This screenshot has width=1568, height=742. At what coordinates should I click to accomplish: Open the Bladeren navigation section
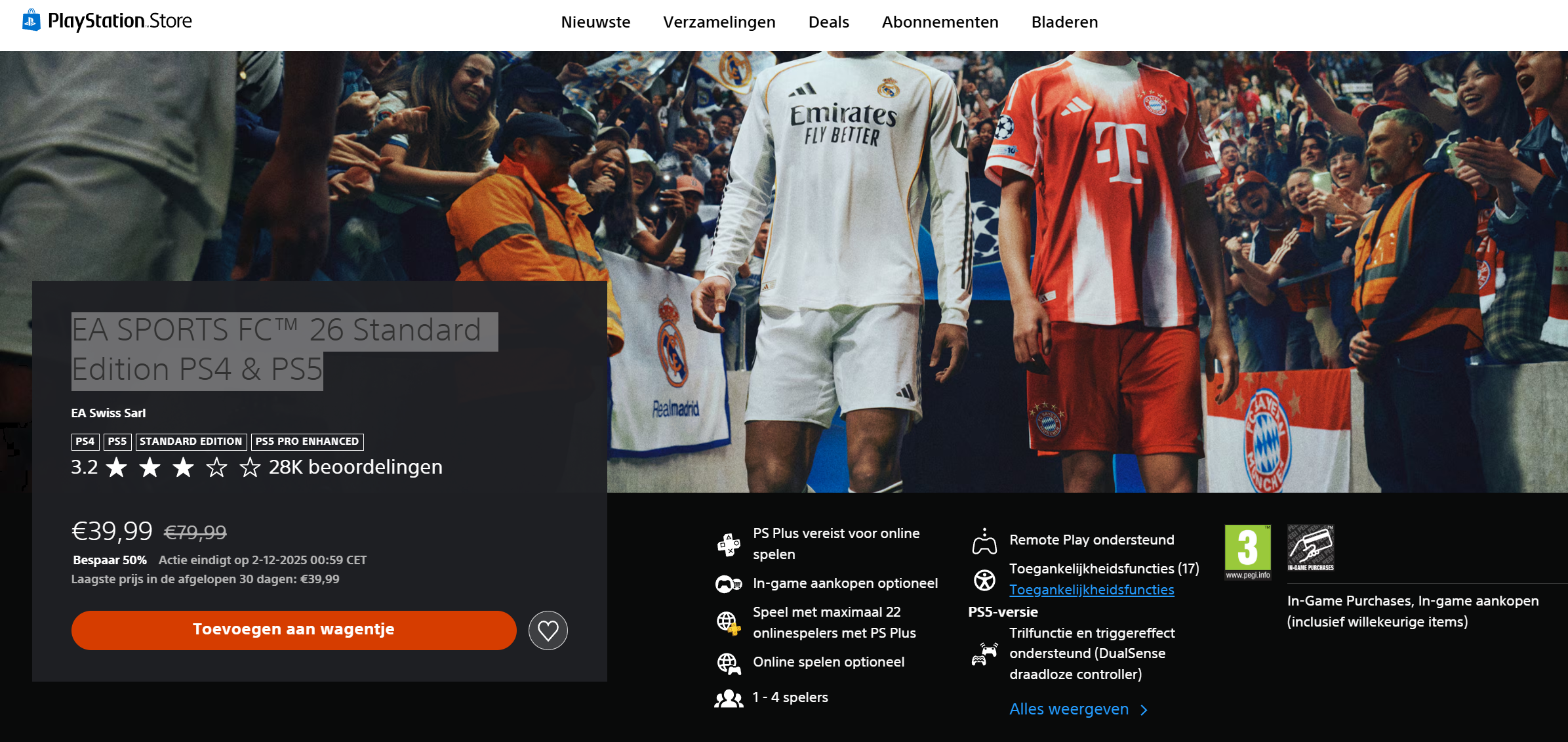pyautogui.click(x=1064, y=22)
